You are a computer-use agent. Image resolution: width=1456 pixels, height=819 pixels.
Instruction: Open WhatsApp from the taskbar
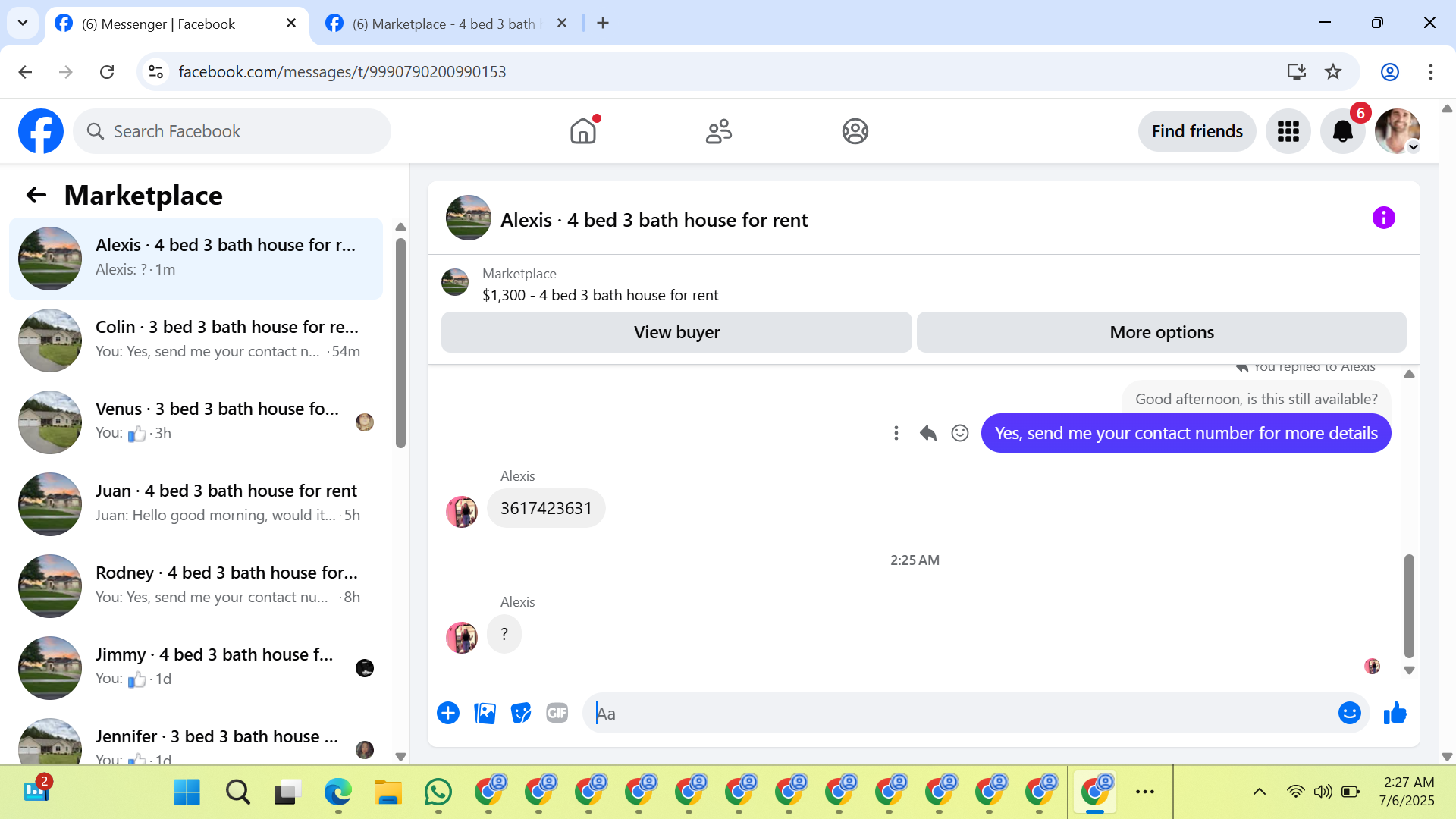438,792
